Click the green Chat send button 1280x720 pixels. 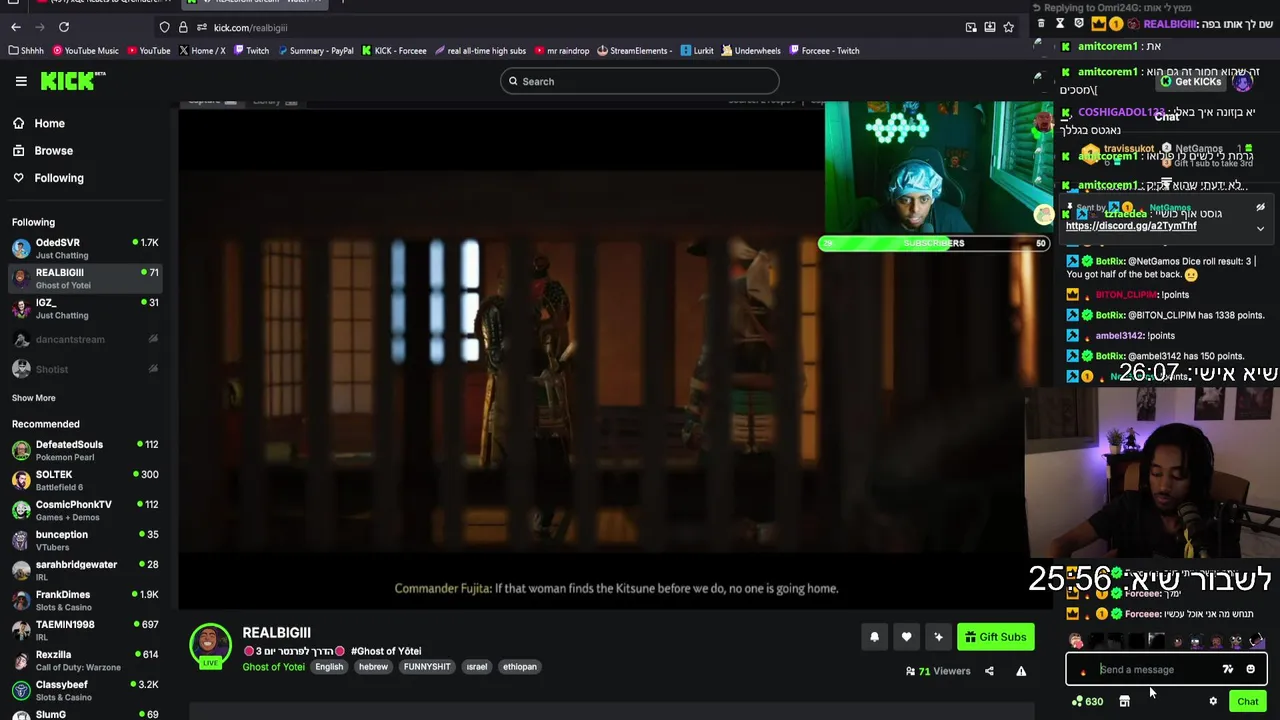point(1247,701)
